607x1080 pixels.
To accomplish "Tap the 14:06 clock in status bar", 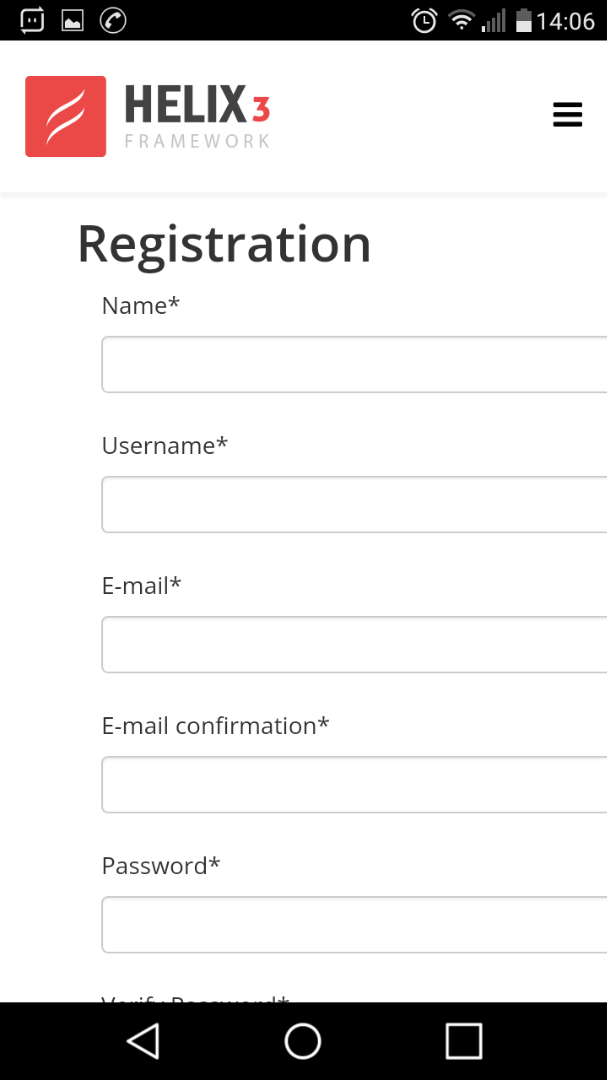I will point(566,20).
